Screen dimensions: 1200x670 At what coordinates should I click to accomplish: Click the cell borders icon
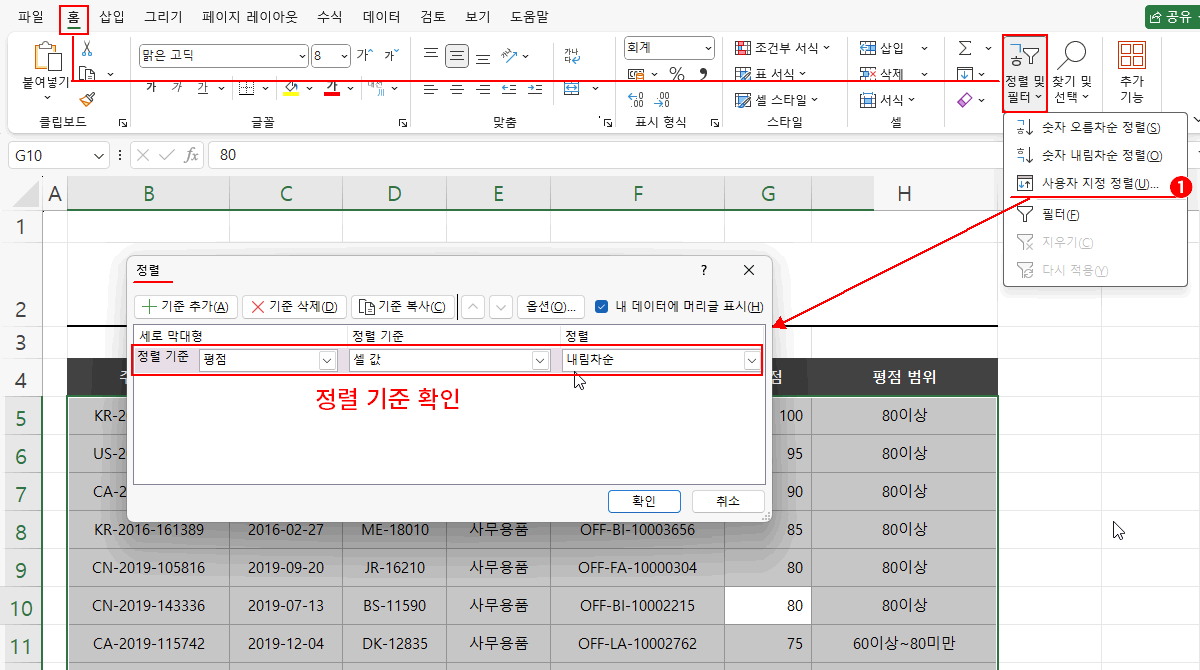pos(246,88)
